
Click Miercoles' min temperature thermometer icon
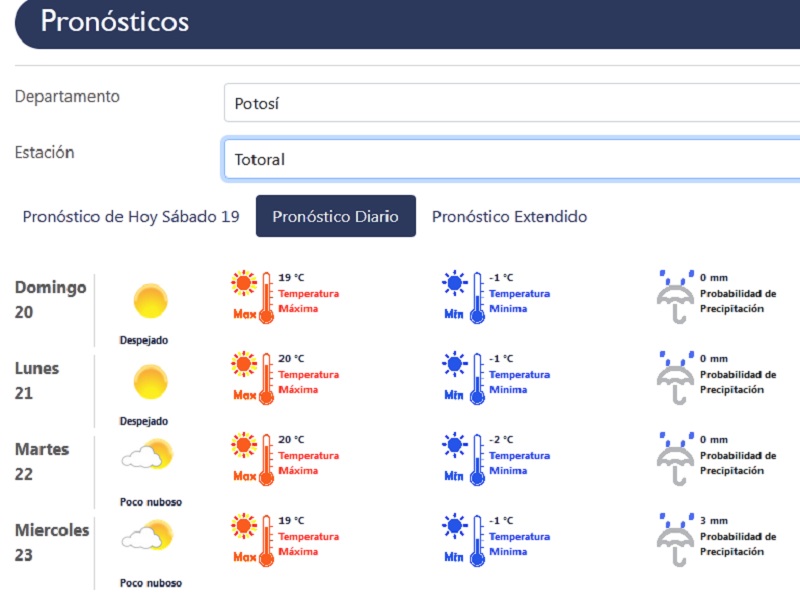point(464,539)
